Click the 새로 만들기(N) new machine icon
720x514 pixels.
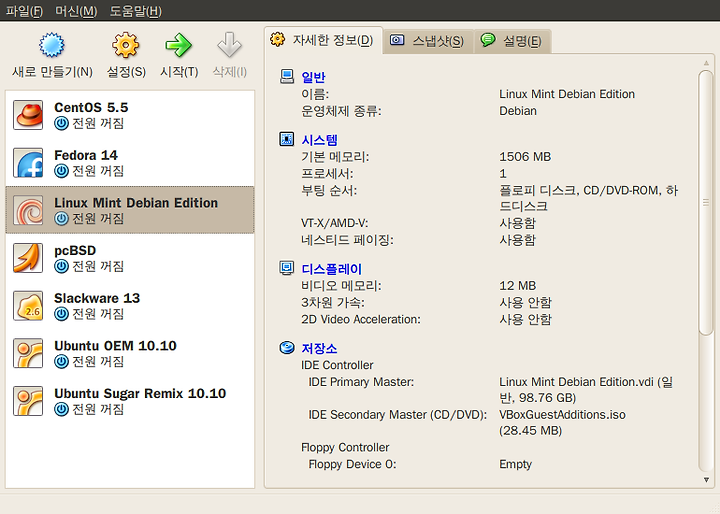tap(52, 45)
